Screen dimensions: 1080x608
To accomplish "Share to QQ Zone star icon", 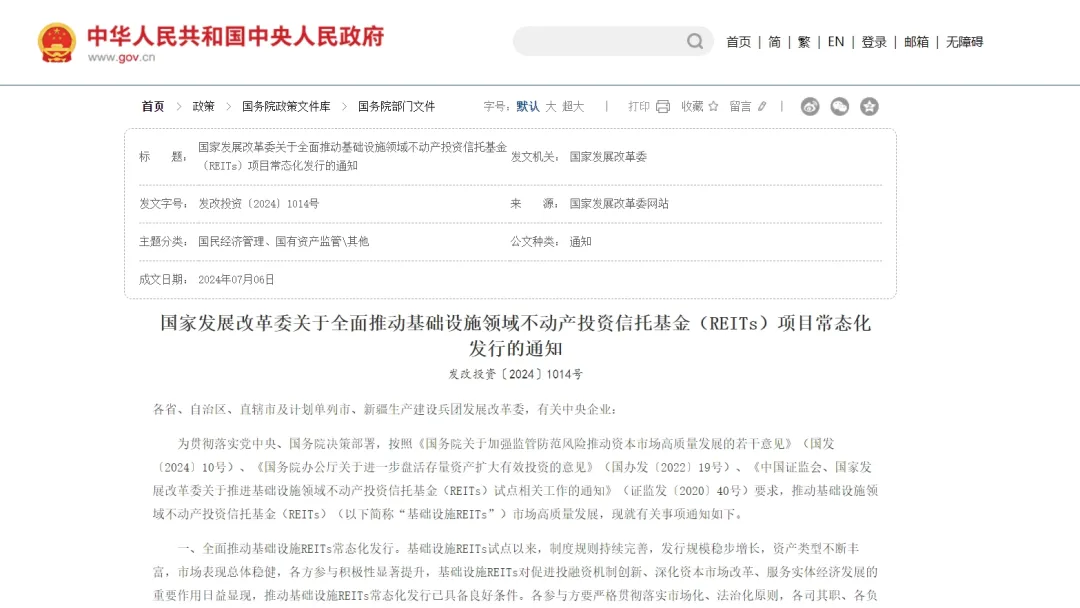I will 869,107.
